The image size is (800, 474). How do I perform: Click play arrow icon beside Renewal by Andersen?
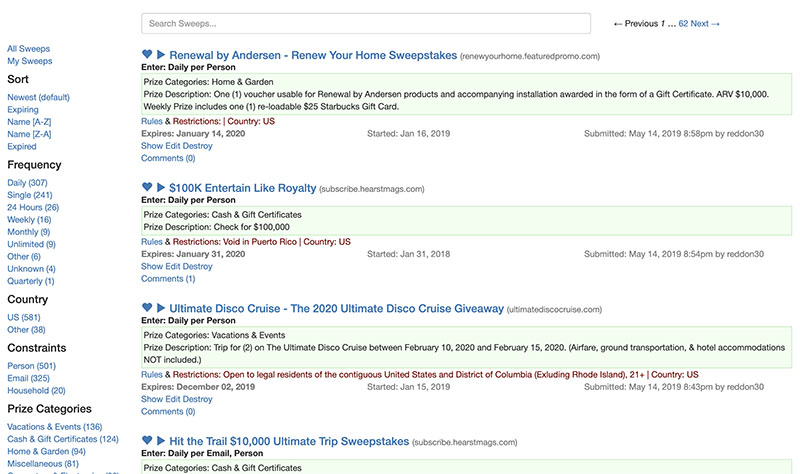click(x=161, y=55)
